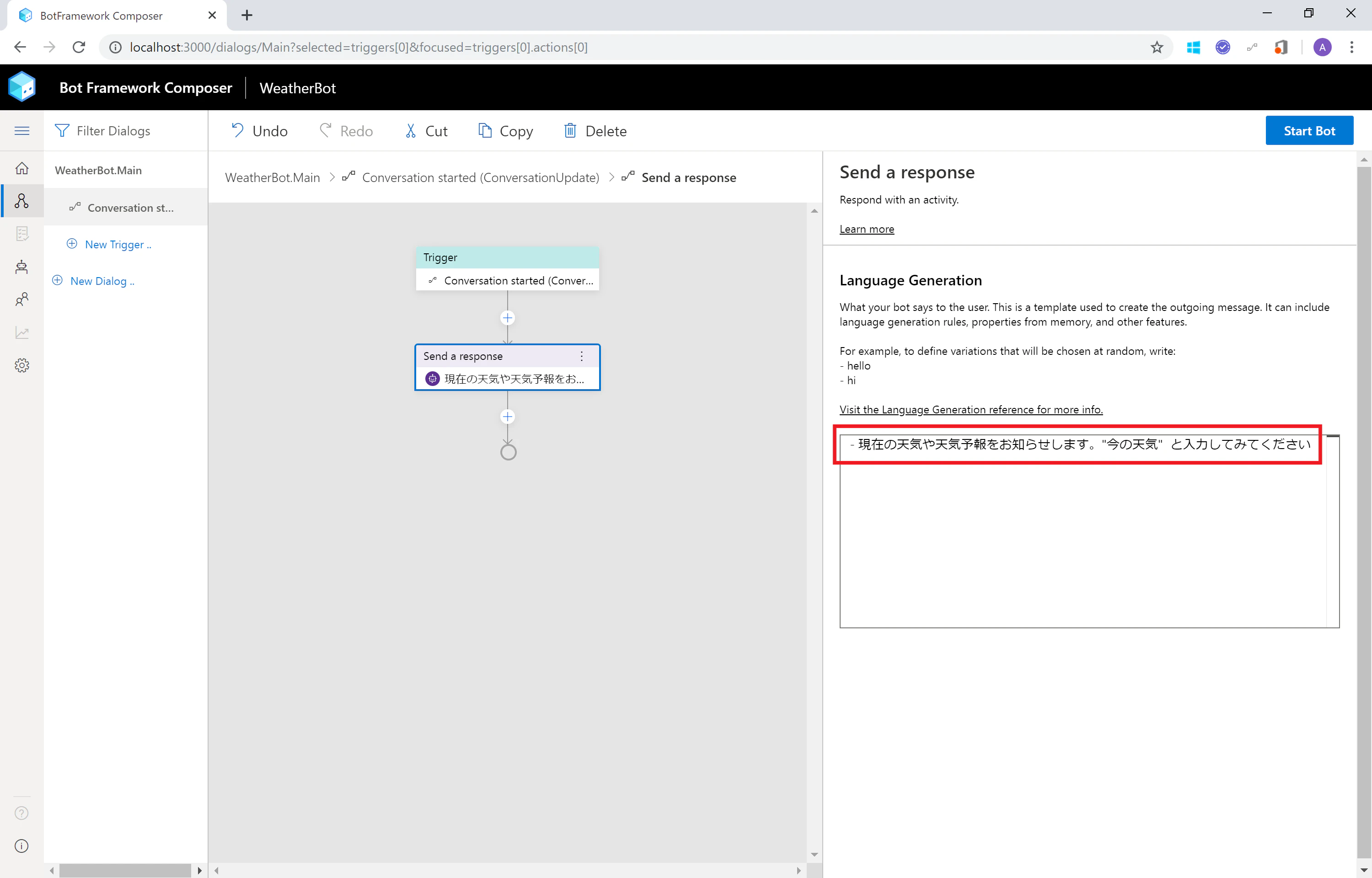Click the Bot Framework Composer logo
This screenshot has height=878, width=1372.
point(22,87)
